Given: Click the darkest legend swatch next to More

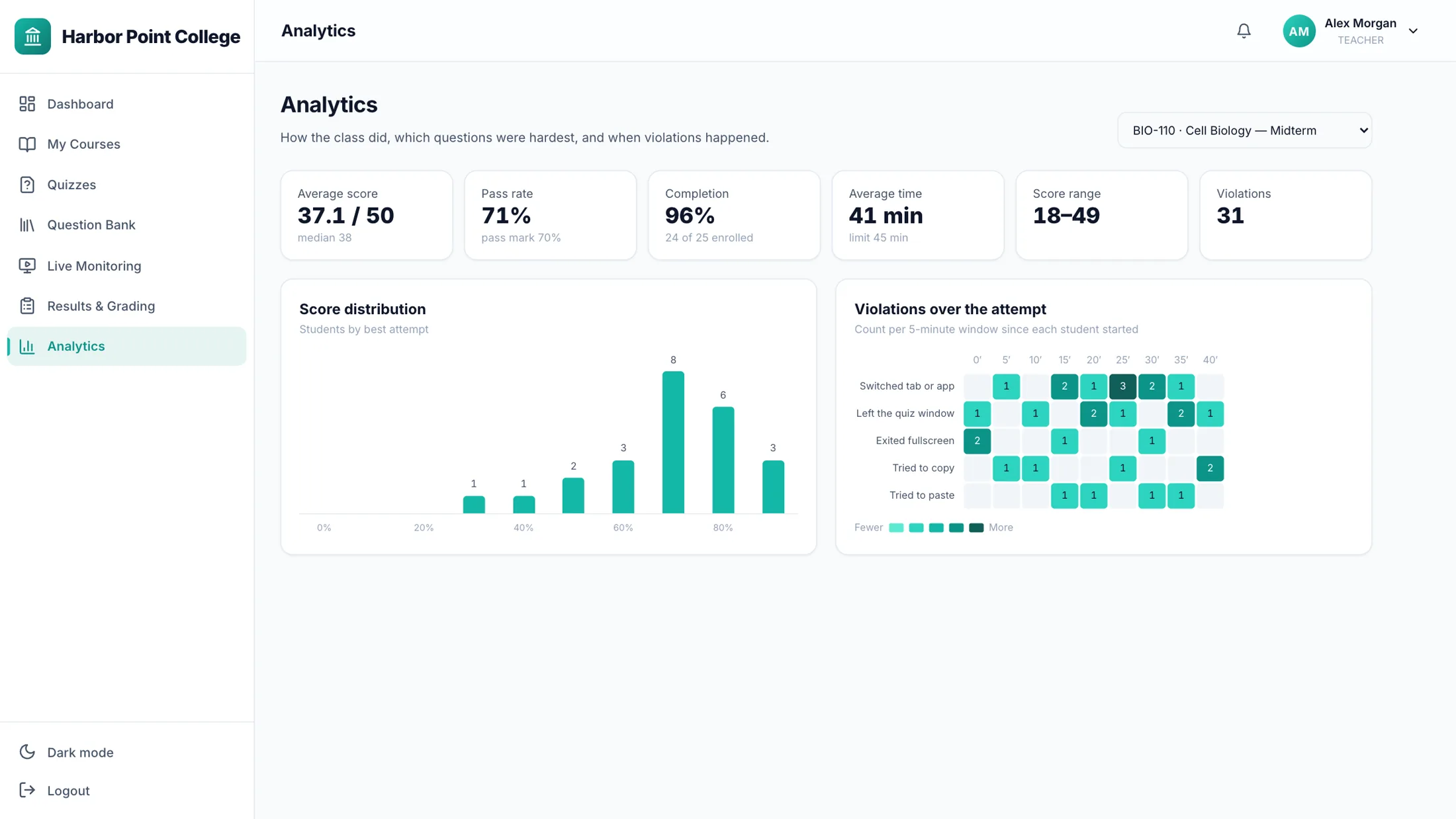Looking at the screenshot, I should [976, 527].
